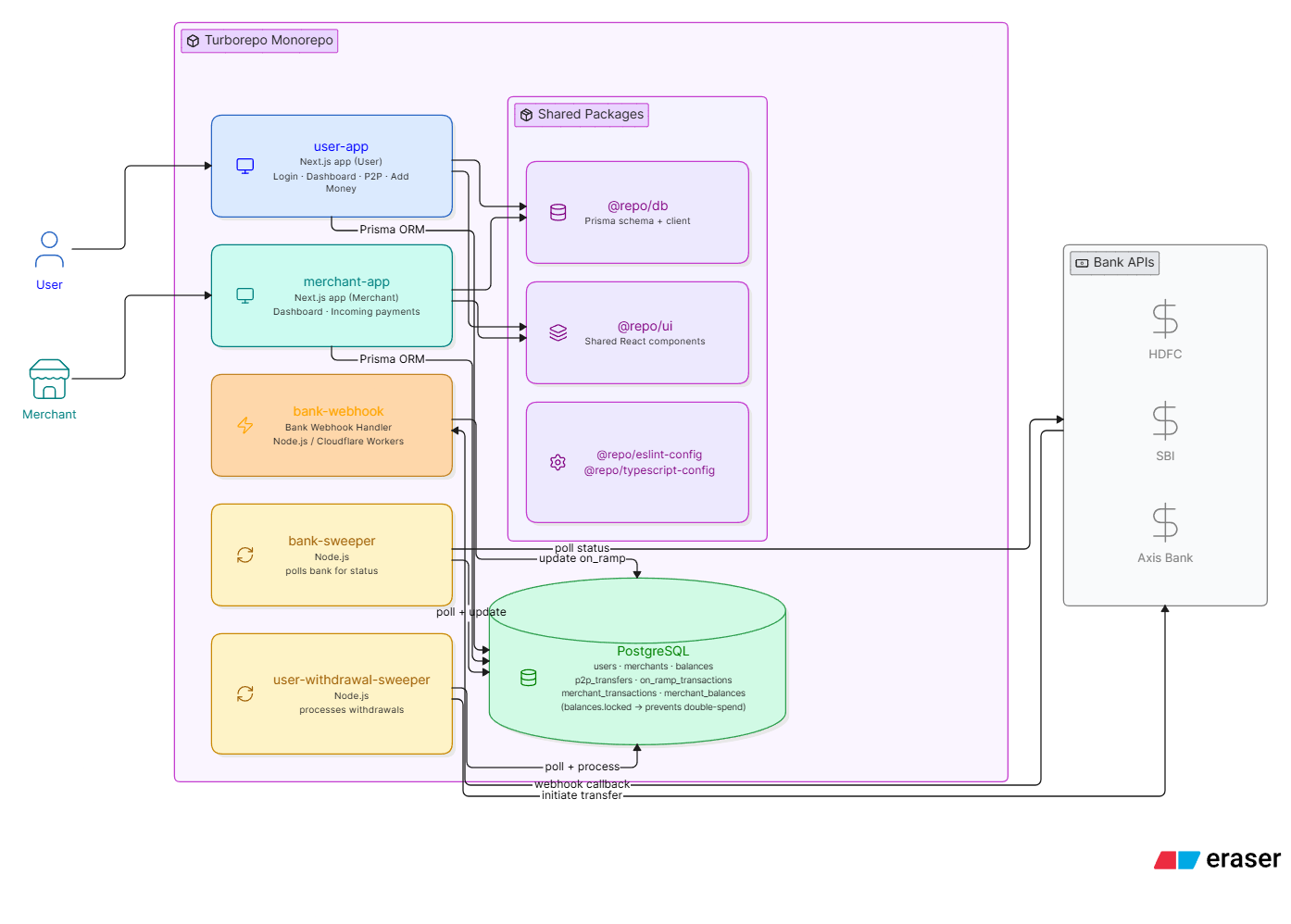Click the monitor icon in user-app node
The height and width of the screenshot is (924, 1291).
pos(245,166)
